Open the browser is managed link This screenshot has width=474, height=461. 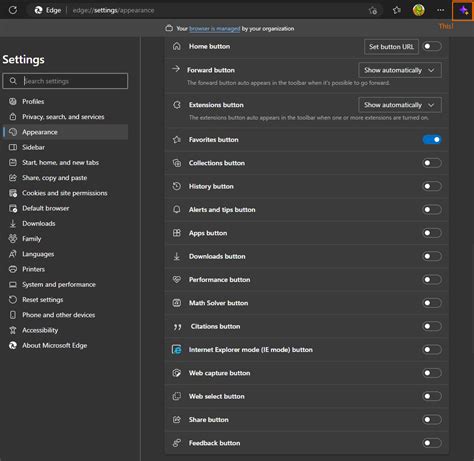point(215,29)
